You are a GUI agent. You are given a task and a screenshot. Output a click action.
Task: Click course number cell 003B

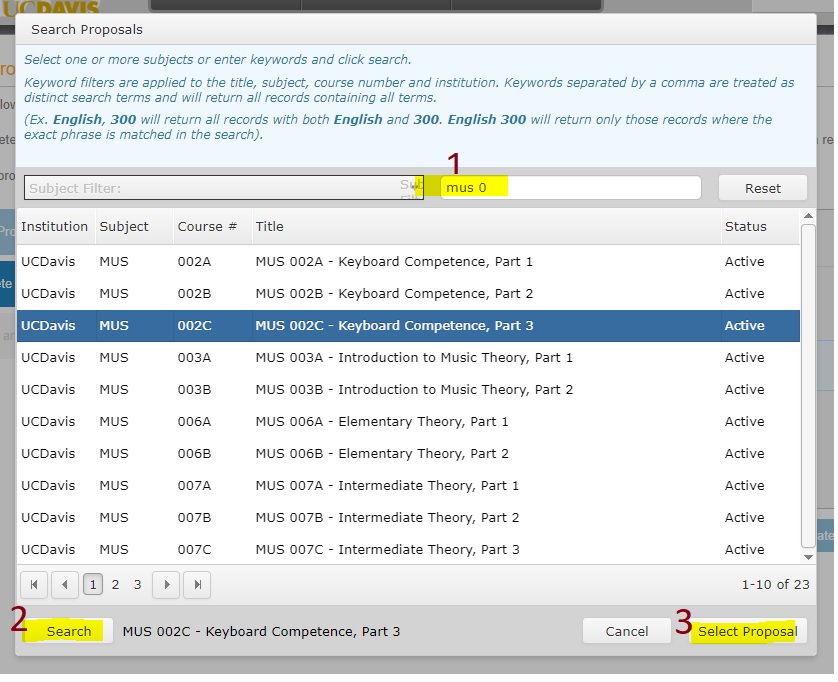point(195,391)
